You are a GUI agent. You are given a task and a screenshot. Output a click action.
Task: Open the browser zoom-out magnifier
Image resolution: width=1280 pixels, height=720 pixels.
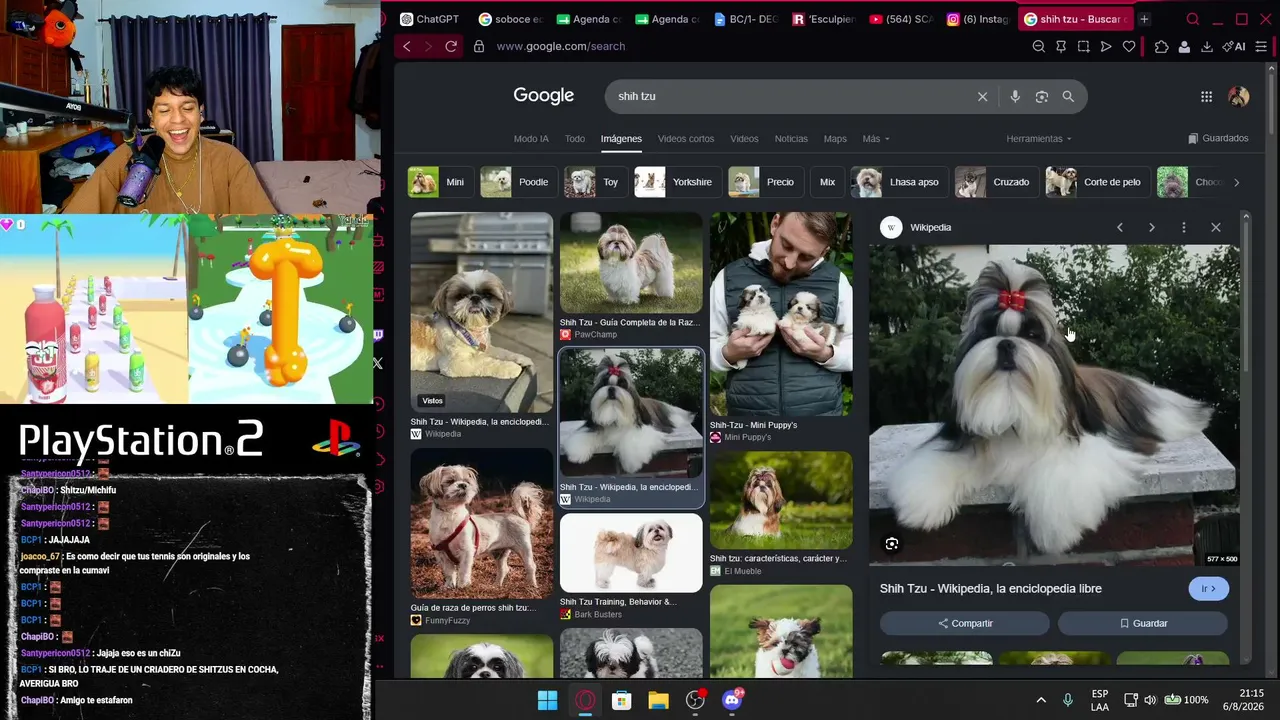click(x=1039, y=46)
